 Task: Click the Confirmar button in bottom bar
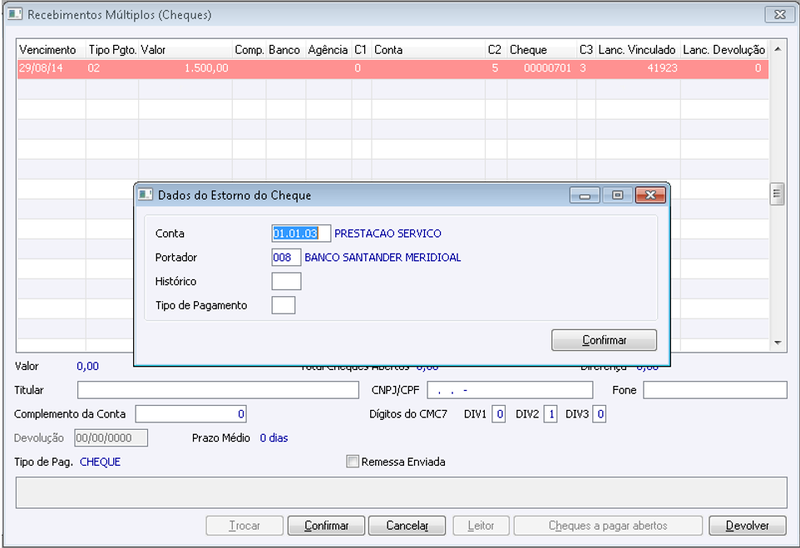tap(326, 526)
